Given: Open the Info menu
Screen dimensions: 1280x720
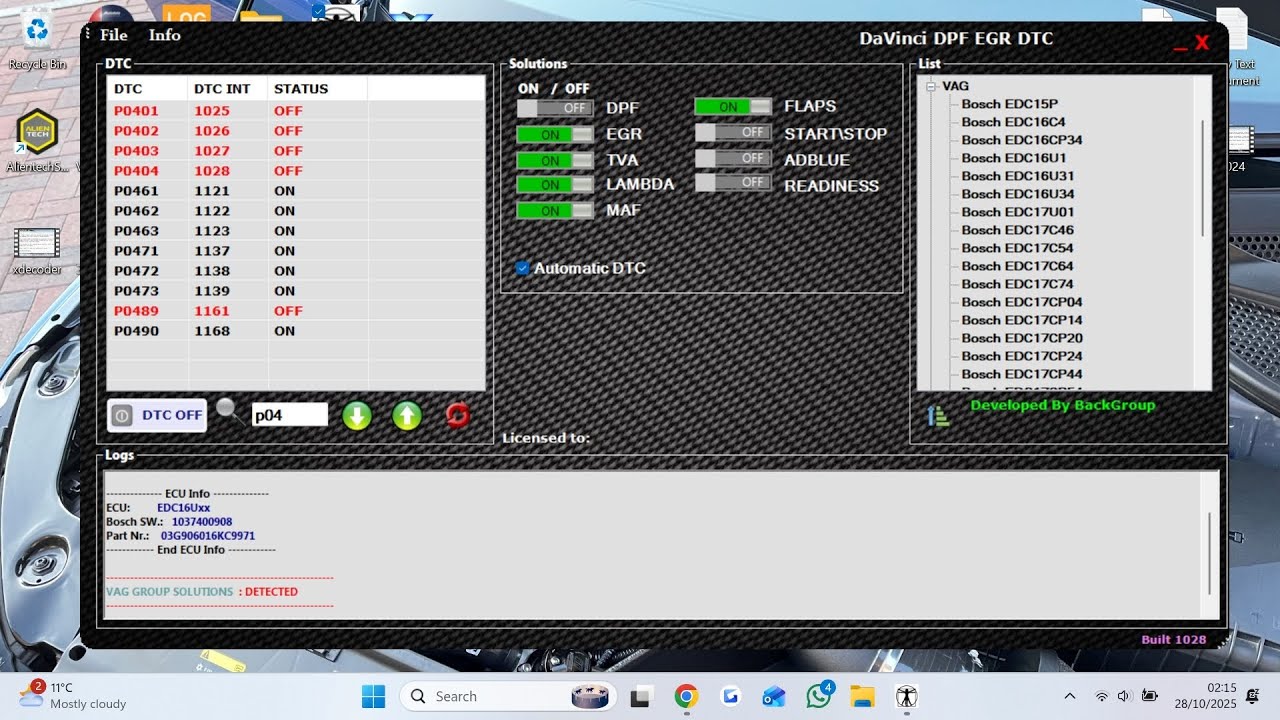Looking at the screenshot, I should tap(165, 35).
